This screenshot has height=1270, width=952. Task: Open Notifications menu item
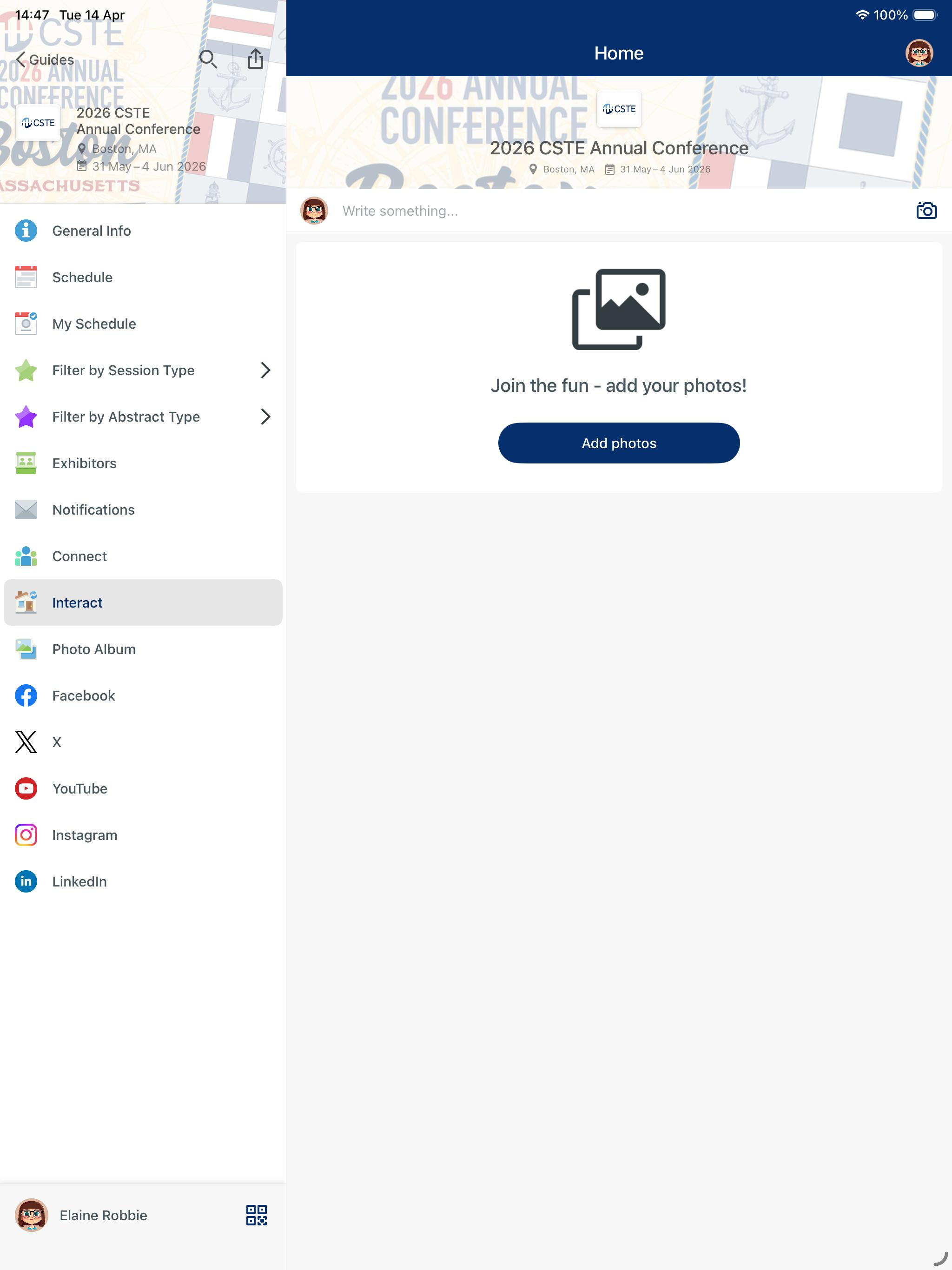point(143,510)
